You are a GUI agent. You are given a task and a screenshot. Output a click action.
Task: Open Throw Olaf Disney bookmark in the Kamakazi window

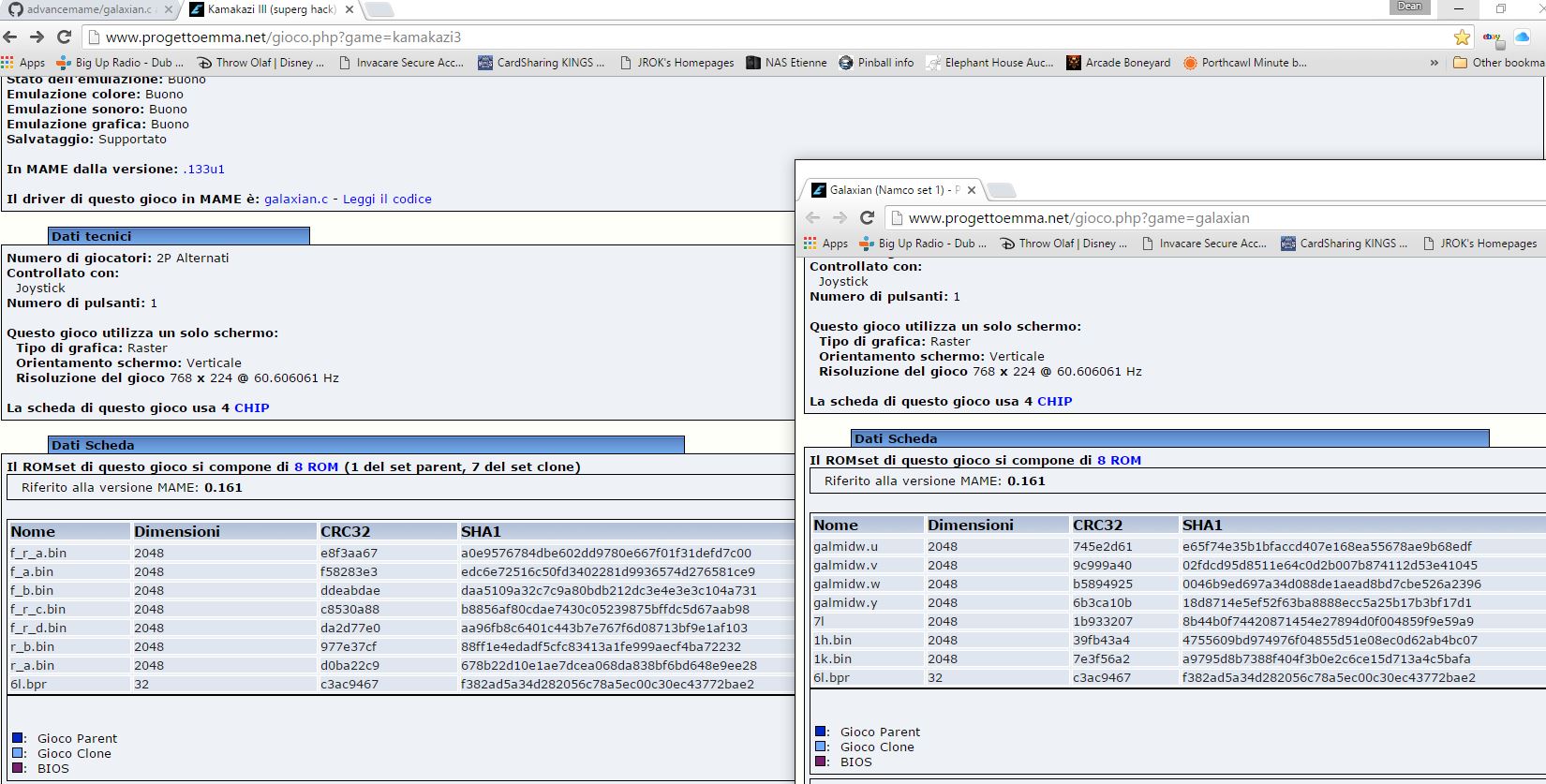coord(260,63)
